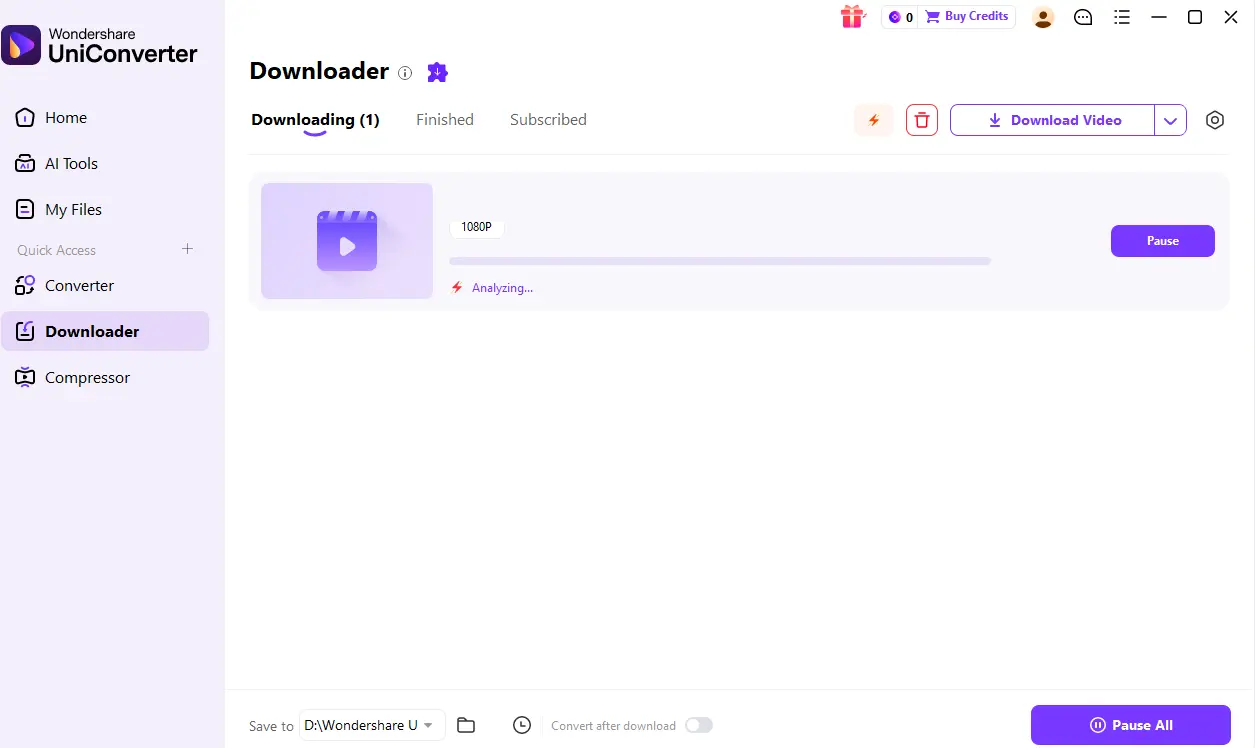Screen dimensions: 1255x748
Task: Open the feedback chat bubble icon
Action: click(x=1083, y=17)
